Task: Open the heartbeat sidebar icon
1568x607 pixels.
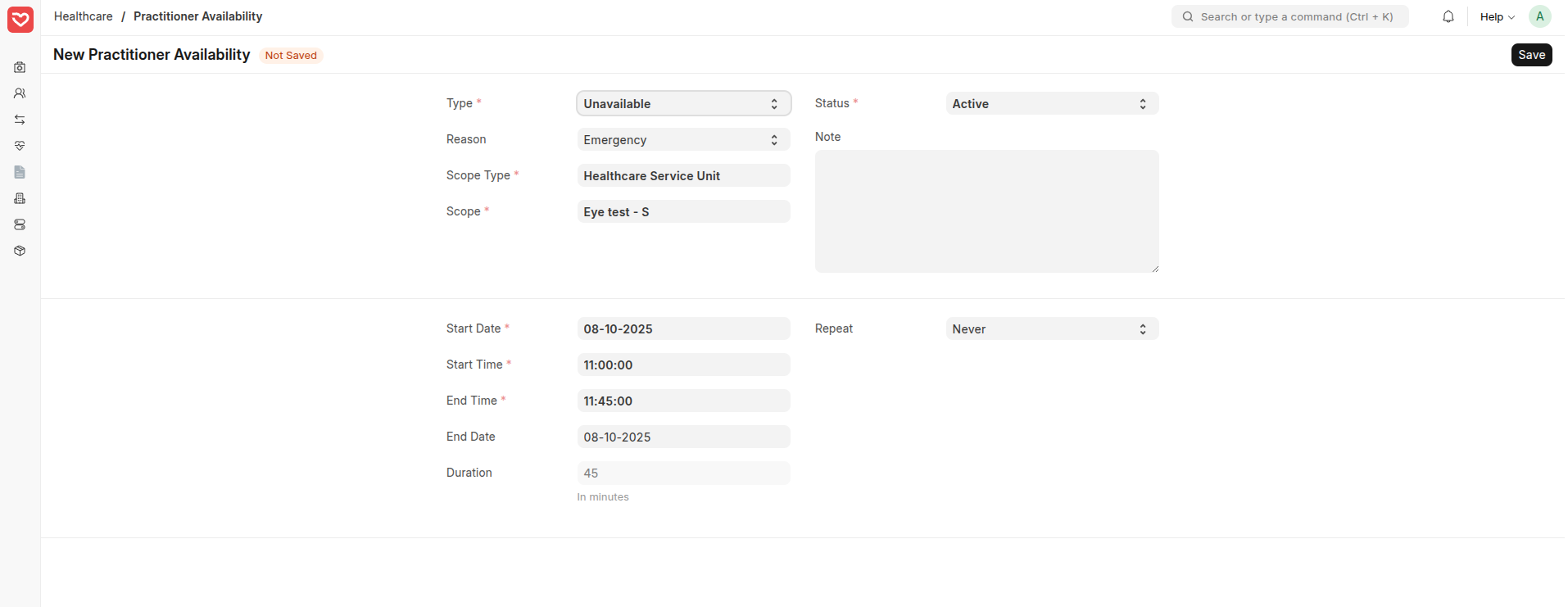Action: 20,146
